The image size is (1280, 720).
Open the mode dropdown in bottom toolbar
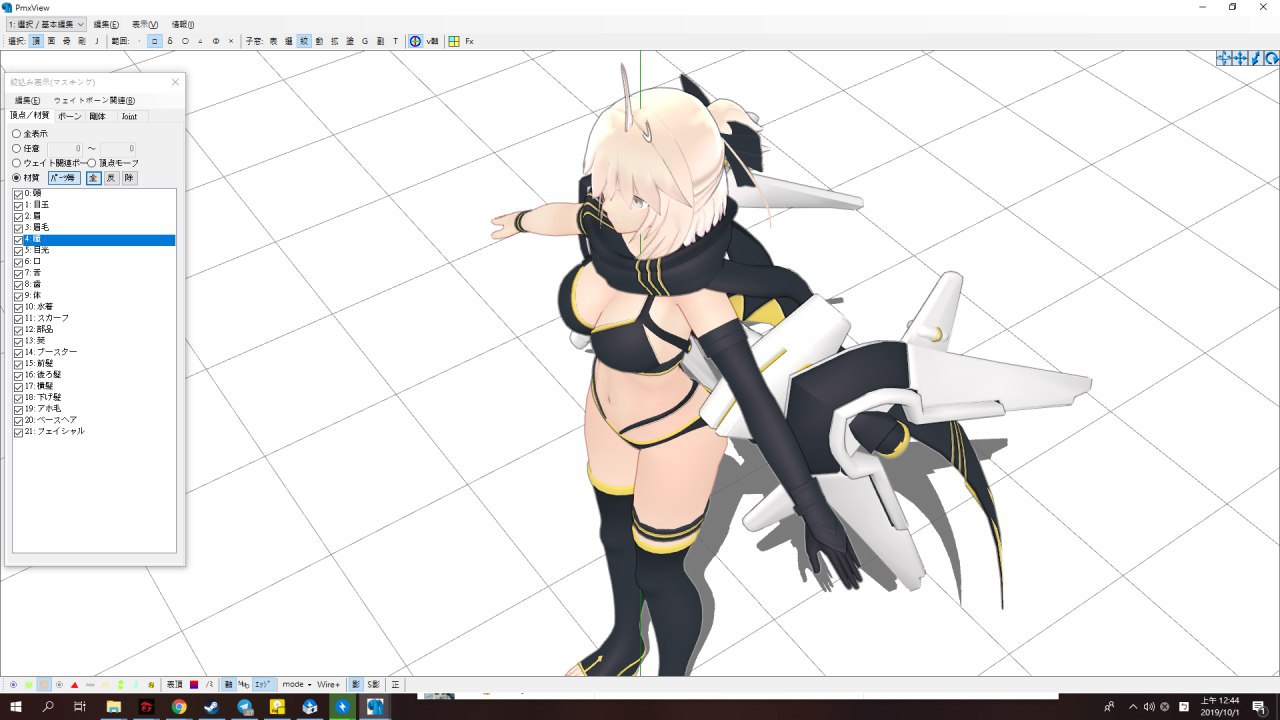[297, 685]
